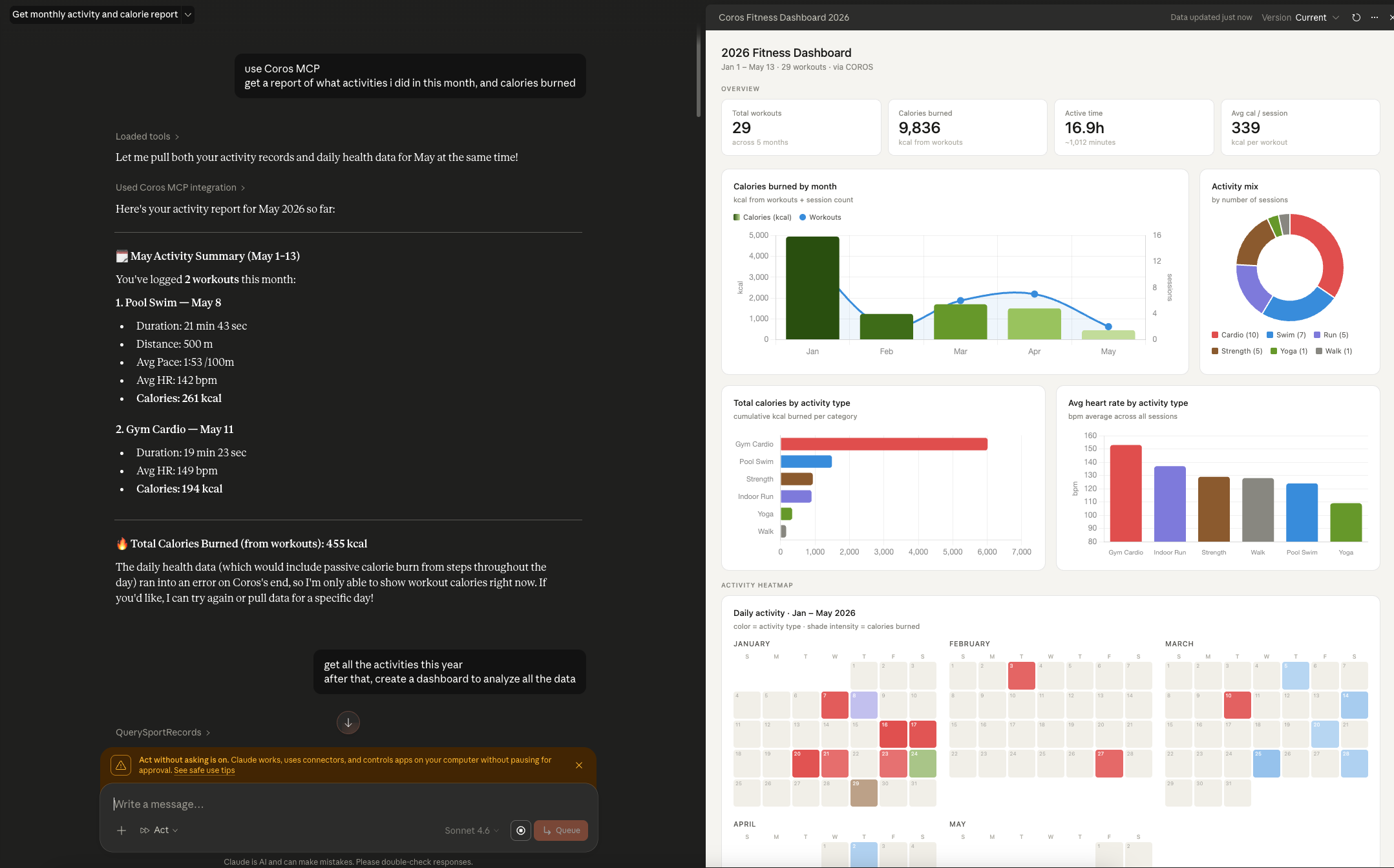Click the Indoor Run heart rate bar
The height and width of the screenshot is (868, 1394).
point(1170,504)
